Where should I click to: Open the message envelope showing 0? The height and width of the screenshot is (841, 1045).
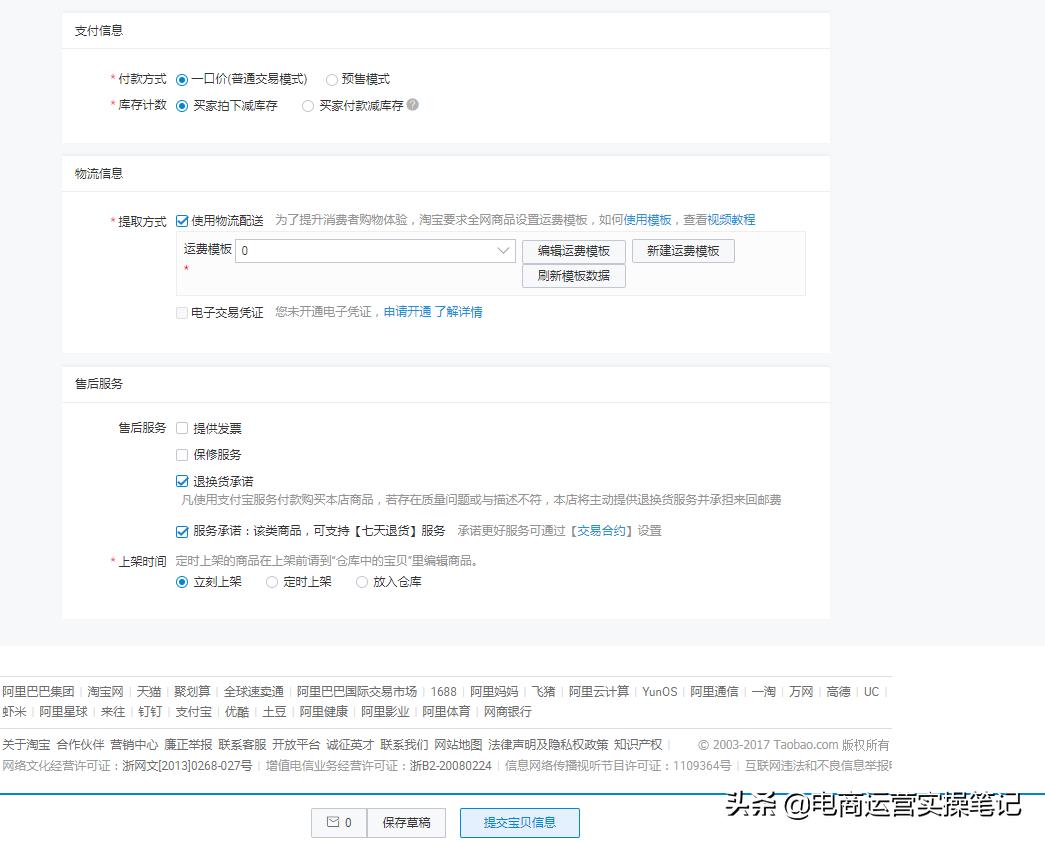(x=340, y=824)
